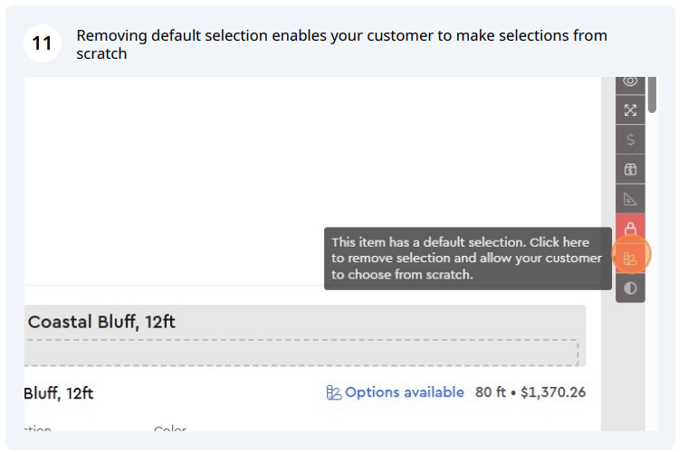The height and width of the screenshot is (452, 688).
Task: Click the 80 ft • $1,370.26 price text
Action: pyautogui.click(x=530, y=392)
